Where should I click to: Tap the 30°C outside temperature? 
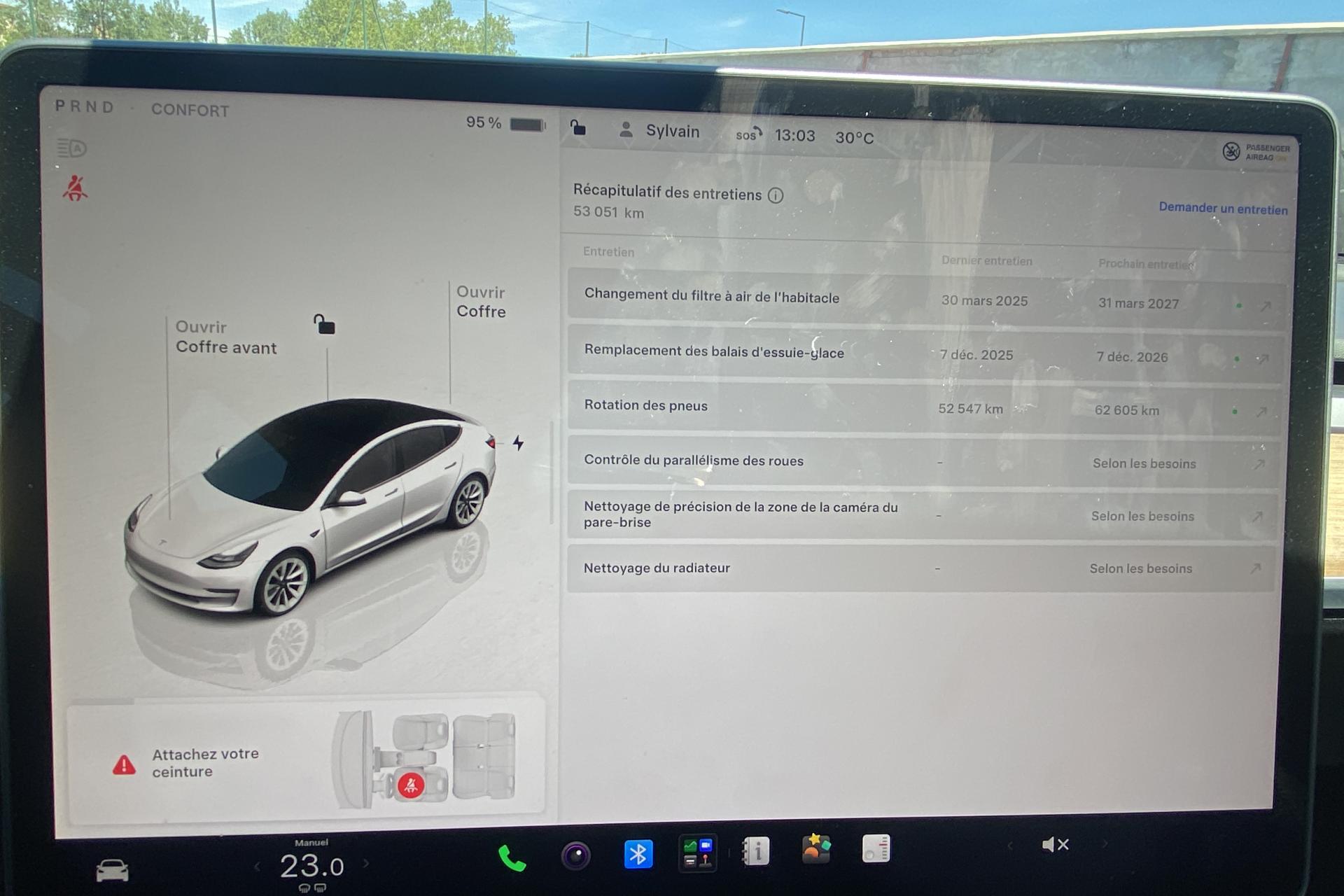coord(854,138)
